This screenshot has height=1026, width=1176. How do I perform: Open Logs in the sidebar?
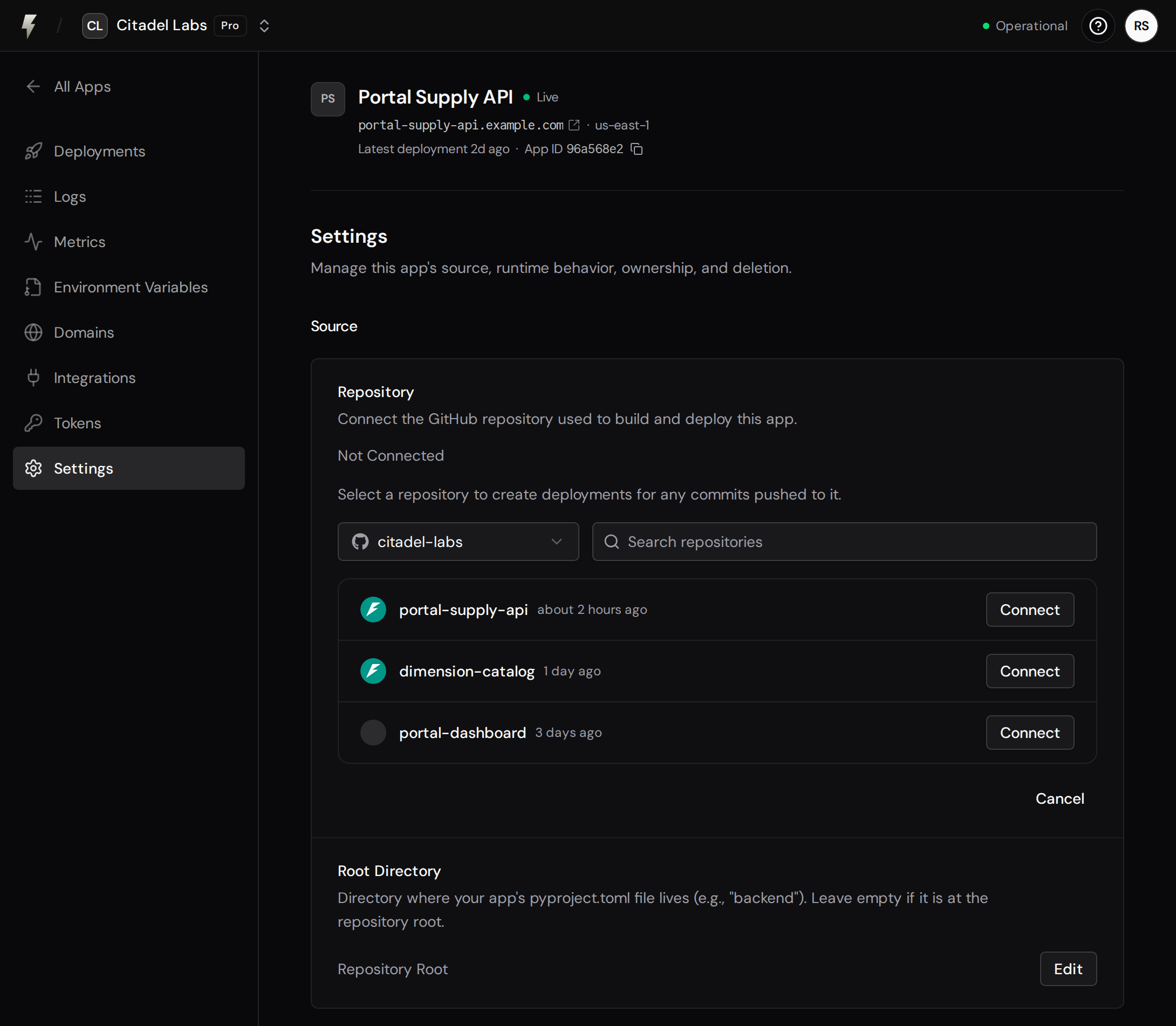(129, 196)
